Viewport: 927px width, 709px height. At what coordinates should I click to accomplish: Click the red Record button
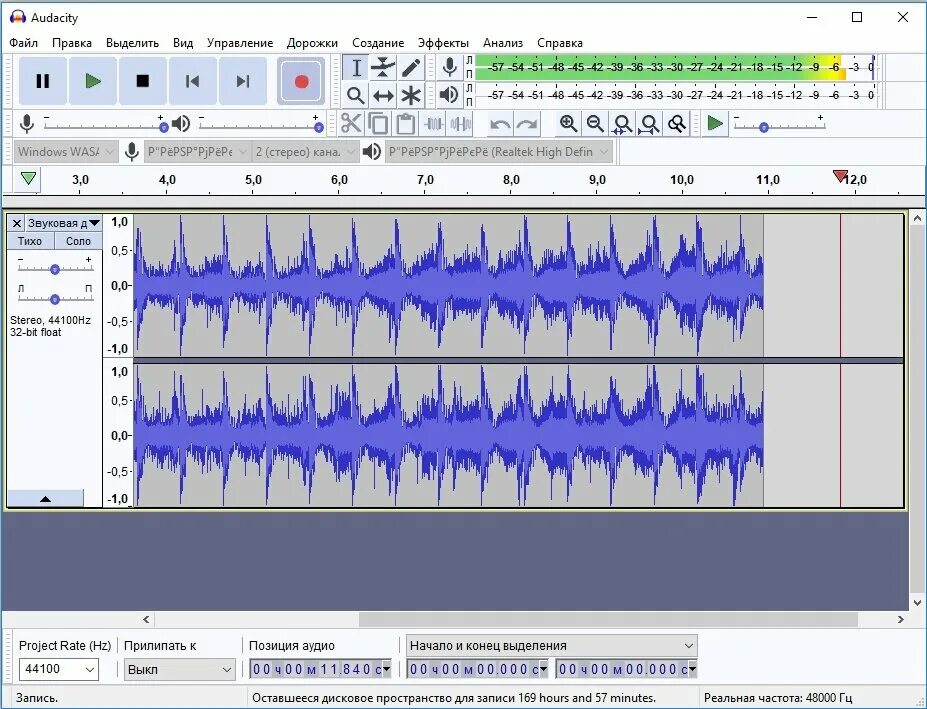point(301,81)
